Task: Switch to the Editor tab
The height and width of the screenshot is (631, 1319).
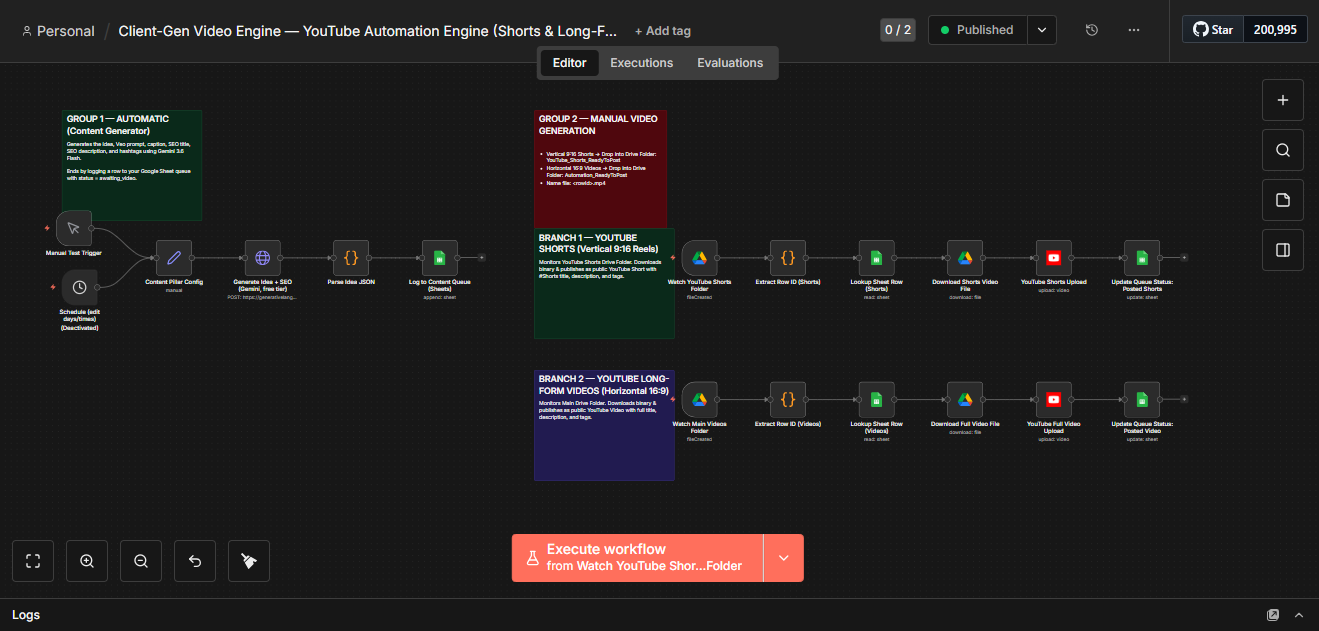Action: 570,63
